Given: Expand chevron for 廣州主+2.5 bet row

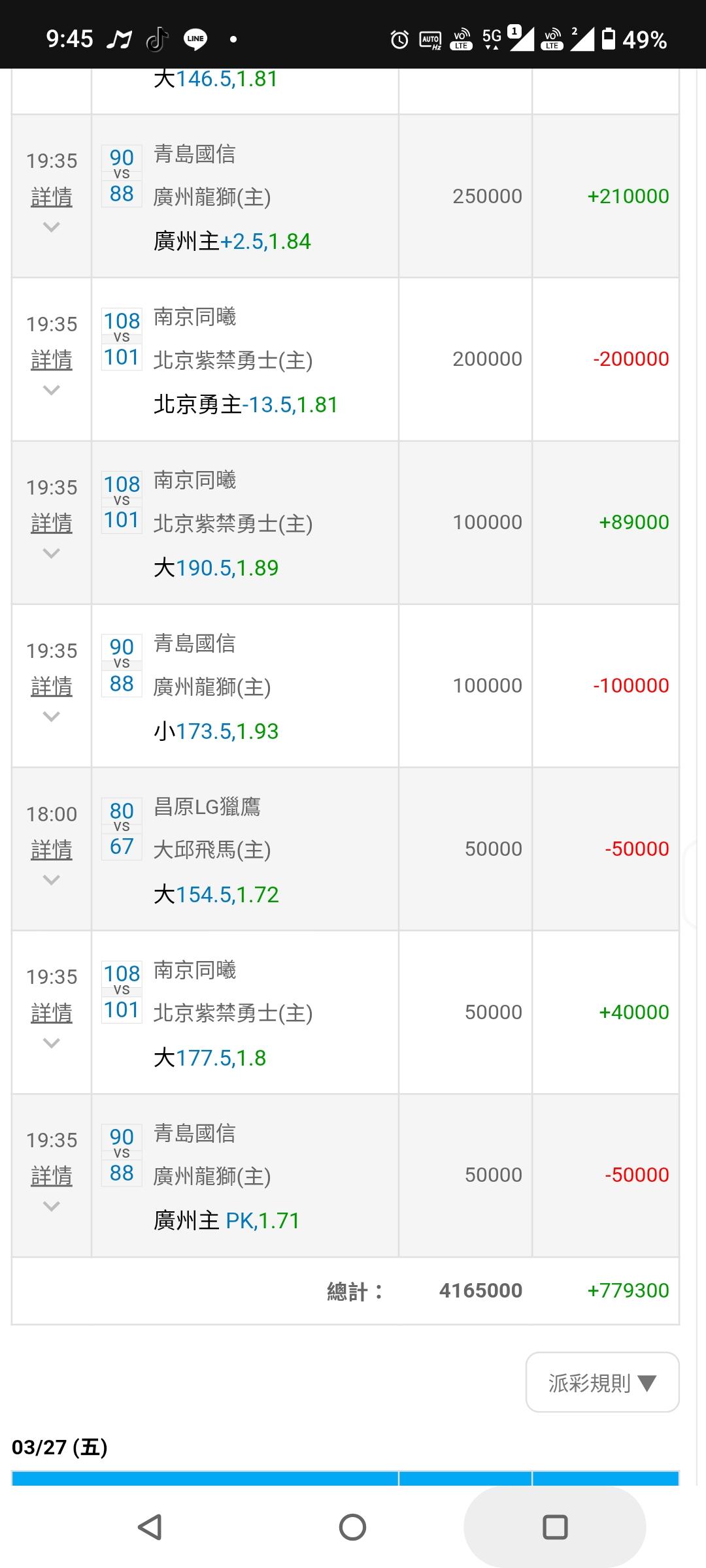Looking at the screenshot, I should click(51, 227).
